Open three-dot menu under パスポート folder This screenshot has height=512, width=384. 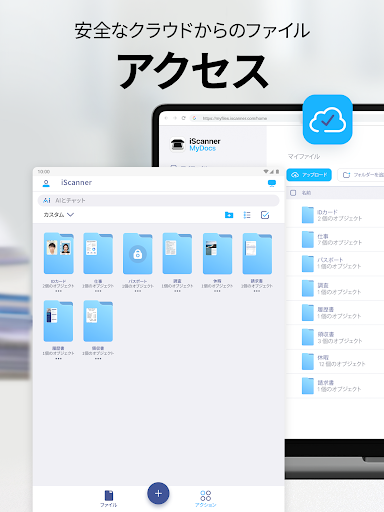pos(138,291)
